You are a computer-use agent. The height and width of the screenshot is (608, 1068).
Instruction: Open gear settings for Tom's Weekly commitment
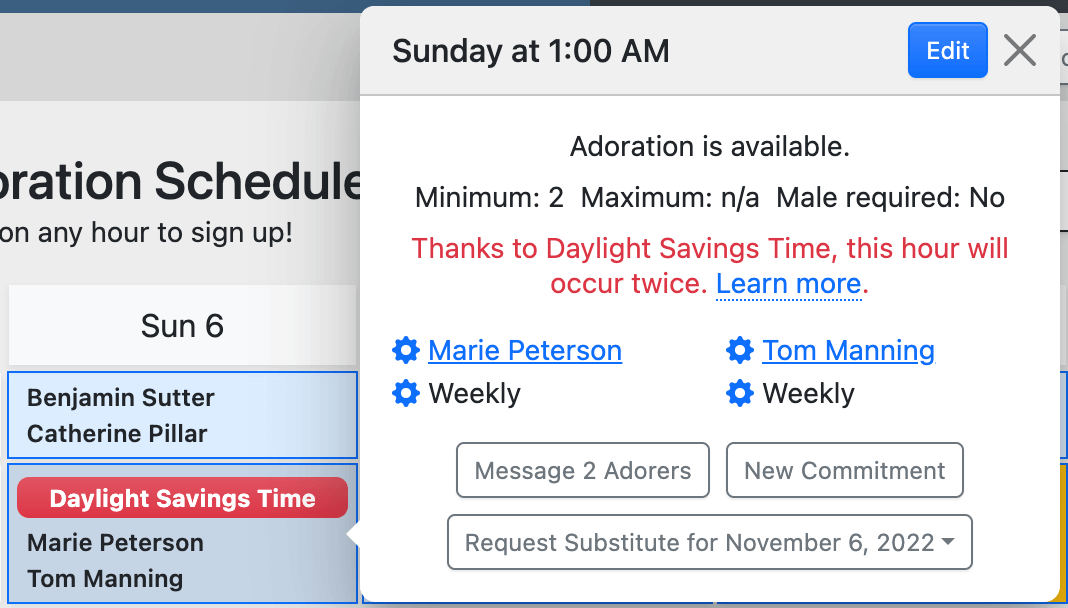tap(739, 394)
